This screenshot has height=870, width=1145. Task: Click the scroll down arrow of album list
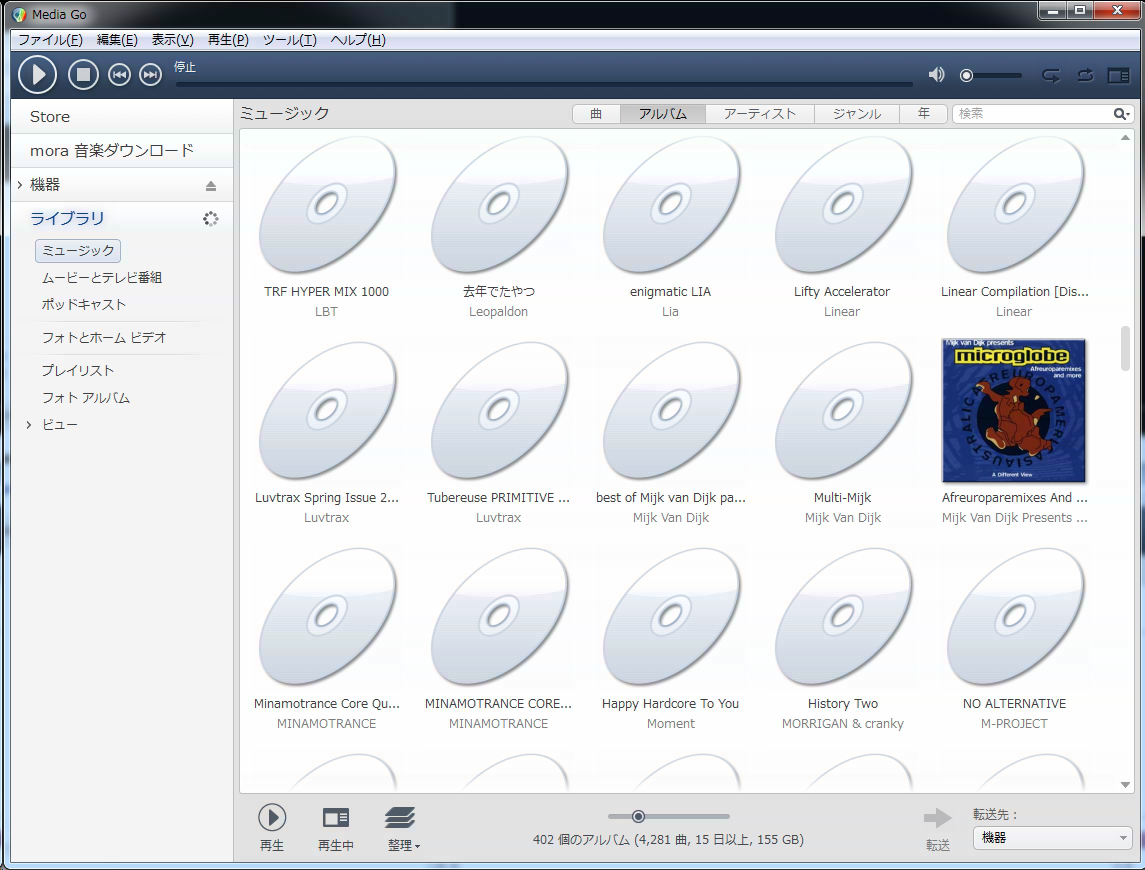[x=1125, y=785]
